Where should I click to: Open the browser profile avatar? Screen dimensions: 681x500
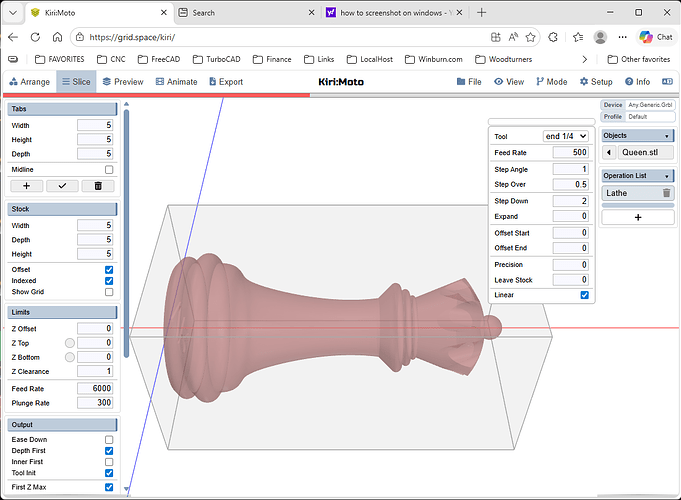[x=600, y=37]
